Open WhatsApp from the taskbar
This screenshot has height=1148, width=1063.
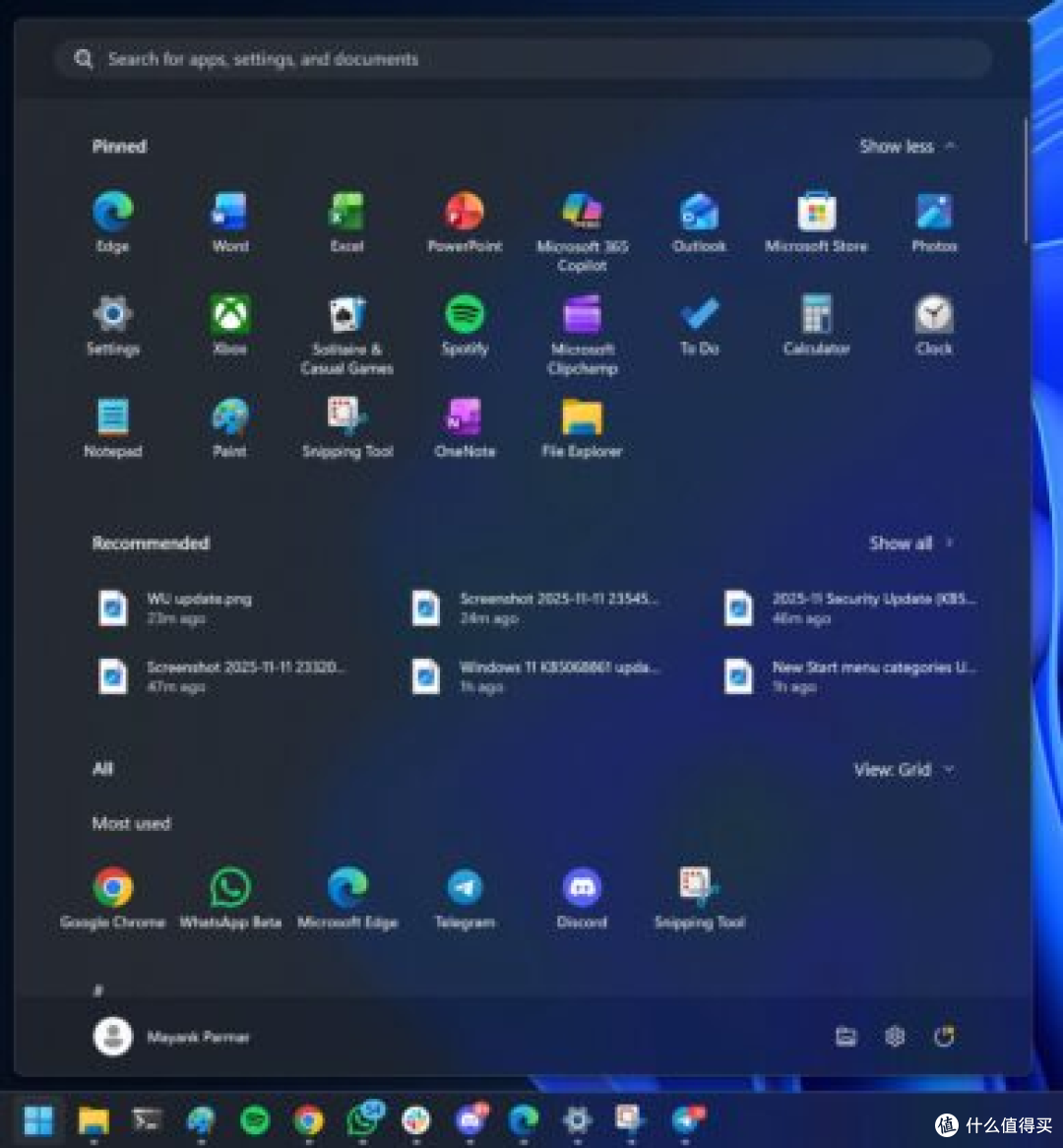click(362, 1119)
